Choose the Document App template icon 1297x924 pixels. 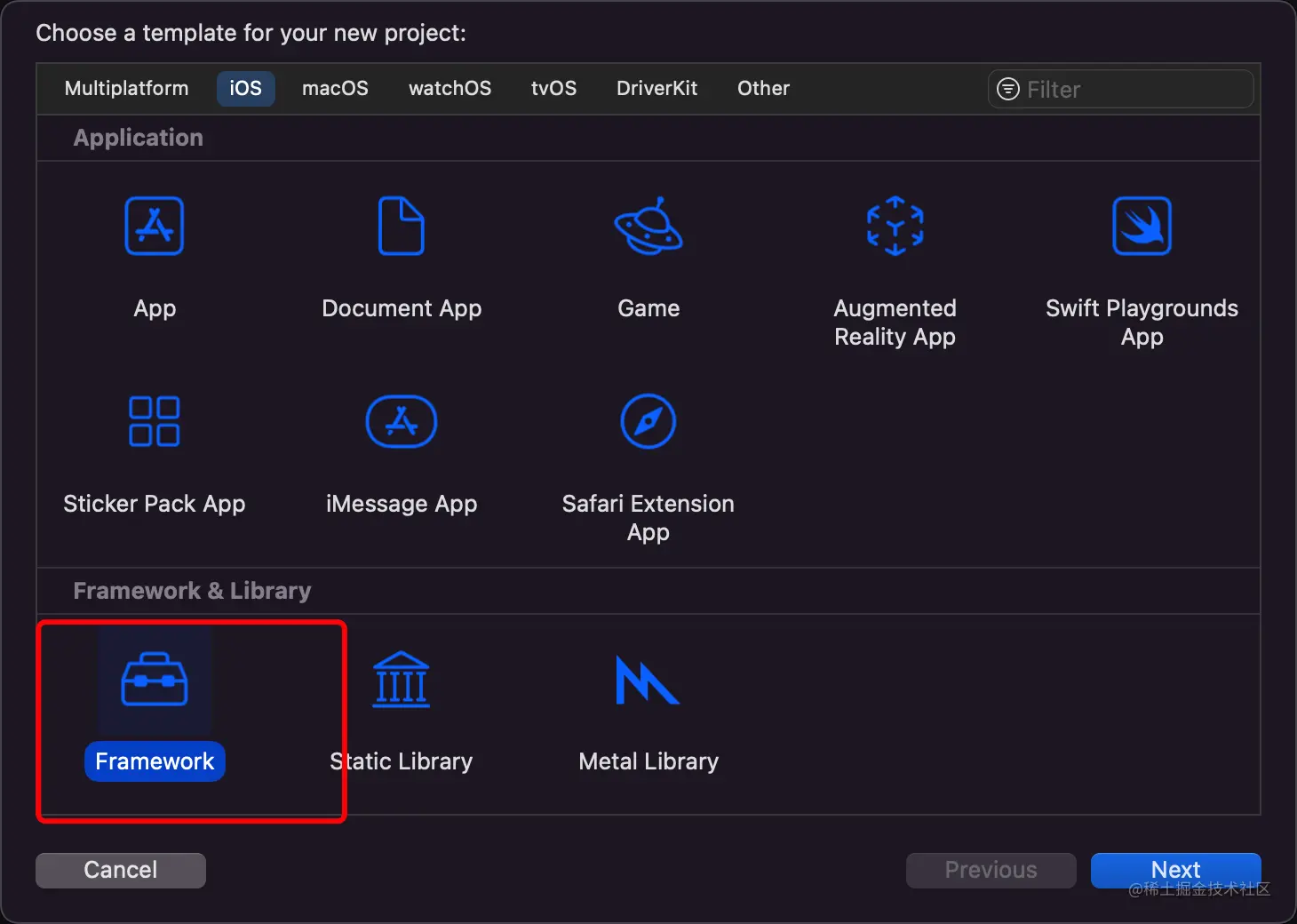pos(402,226)
